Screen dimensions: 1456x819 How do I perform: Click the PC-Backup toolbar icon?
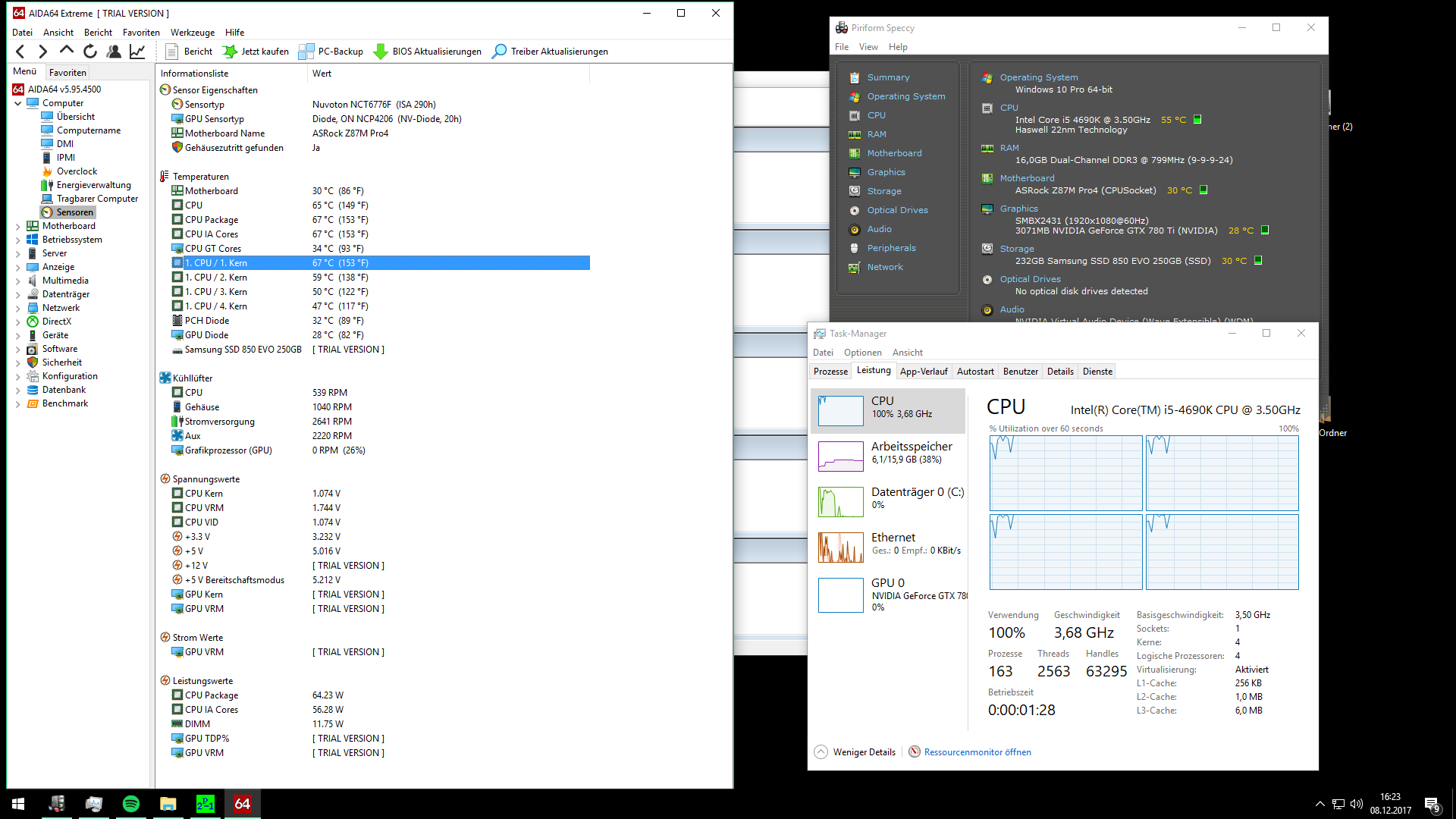tap(306, 52)
